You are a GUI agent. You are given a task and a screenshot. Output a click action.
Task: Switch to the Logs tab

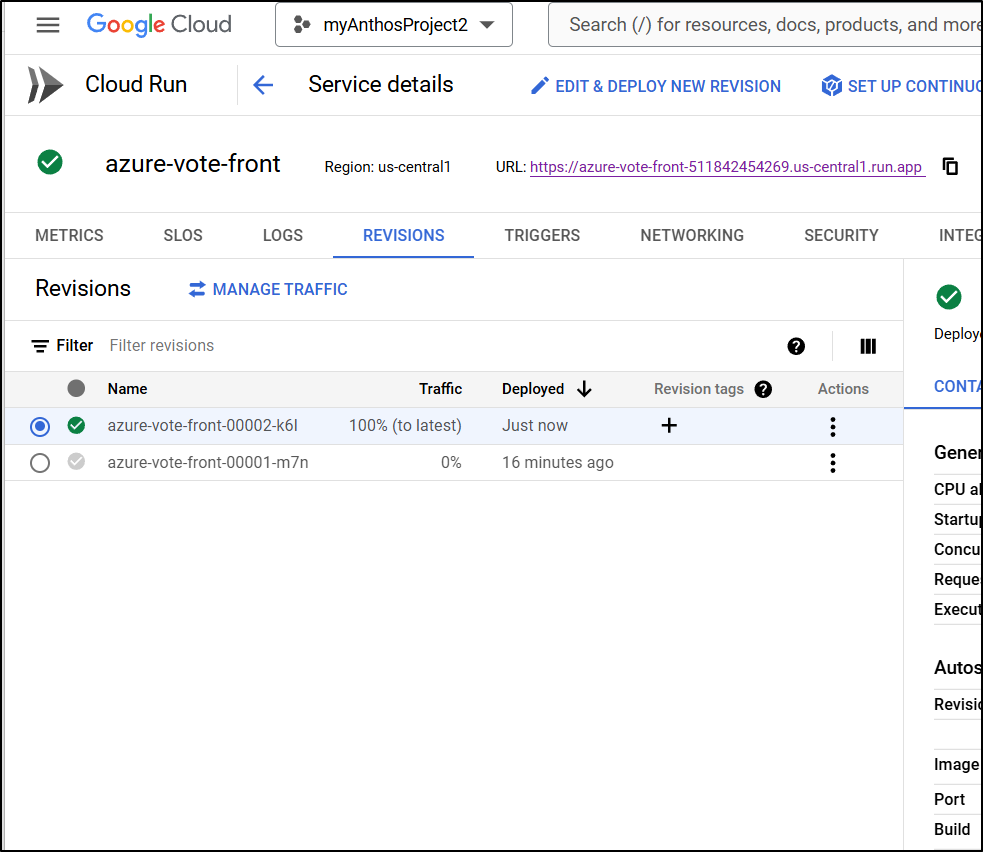pyautogui.click(x=283, y=235)
